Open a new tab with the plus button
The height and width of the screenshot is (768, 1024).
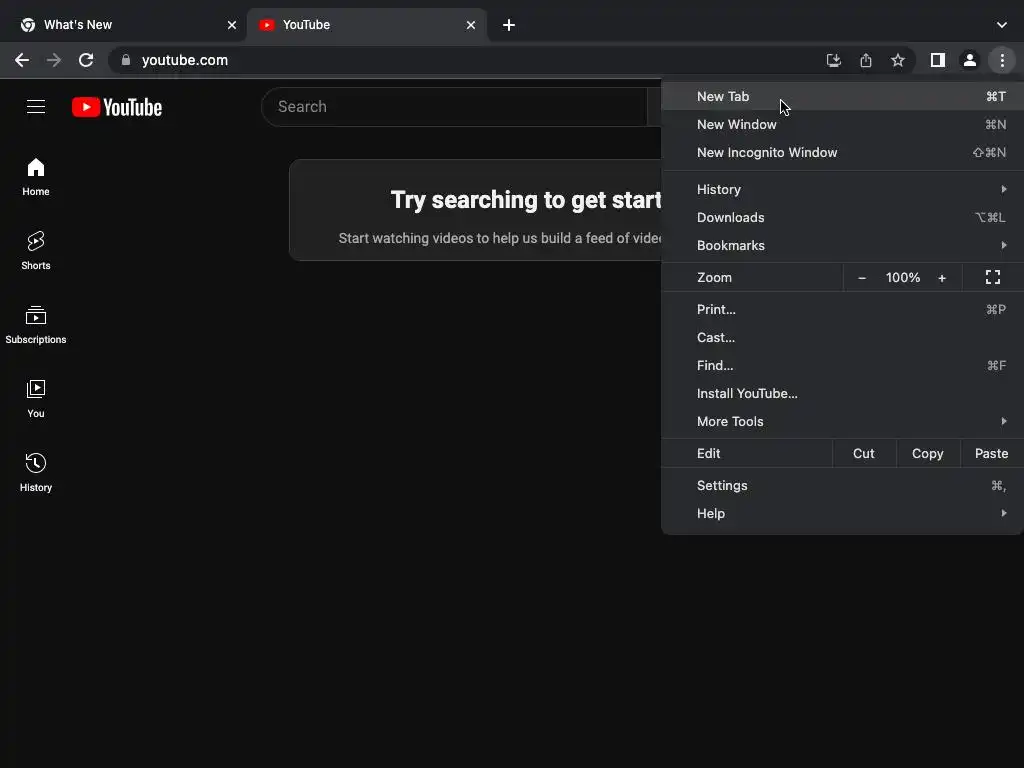point(509,25)
